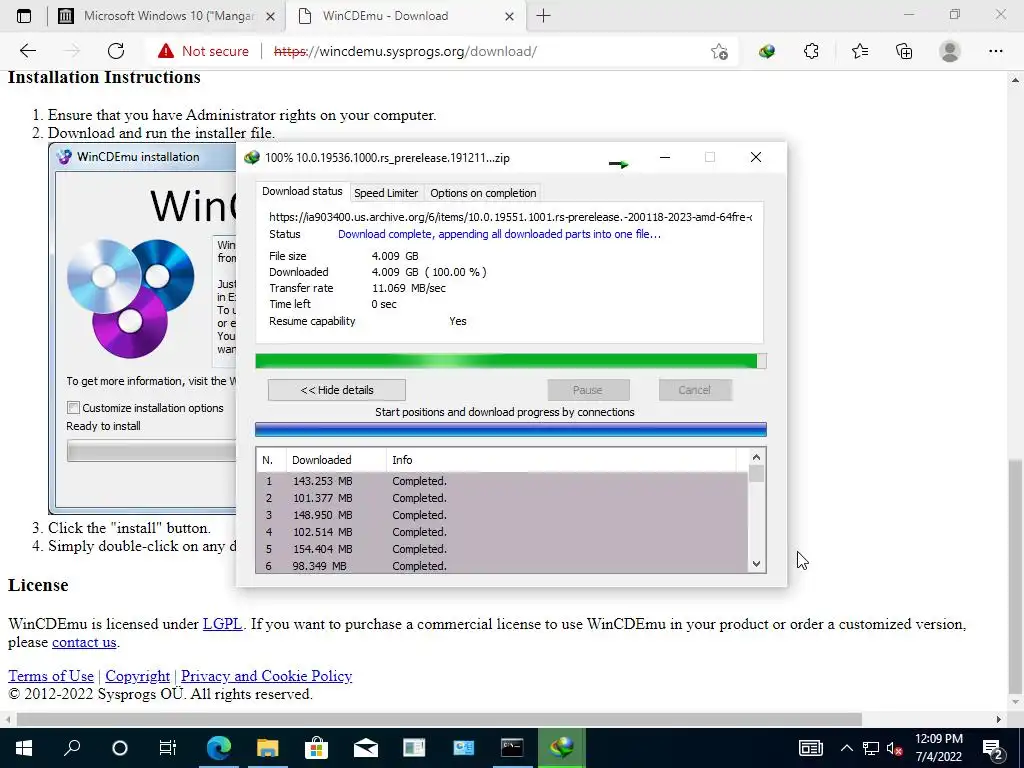1024x768 pixels.
Task: Click the address bar URL
Action: click(405, 51)
